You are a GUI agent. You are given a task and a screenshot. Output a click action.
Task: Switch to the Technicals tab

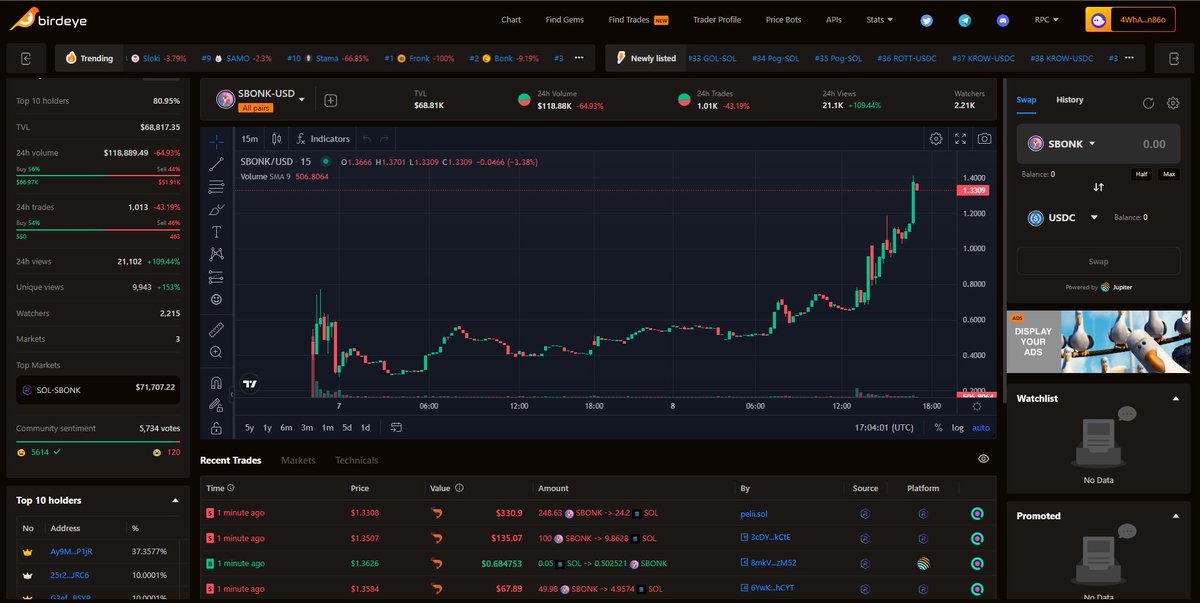pos(357,460)
